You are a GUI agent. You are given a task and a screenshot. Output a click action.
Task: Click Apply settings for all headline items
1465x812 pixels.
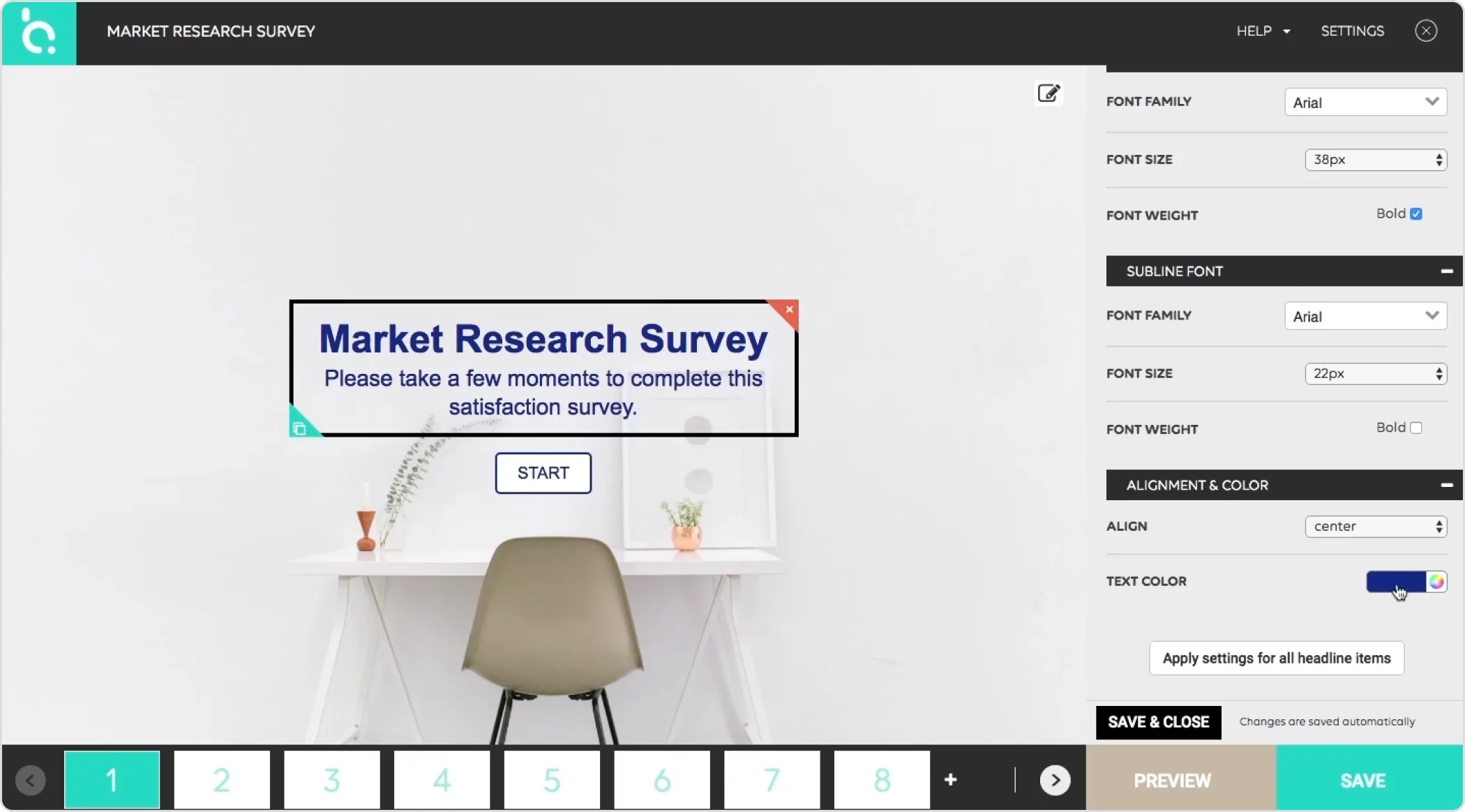click(1277, 658)
